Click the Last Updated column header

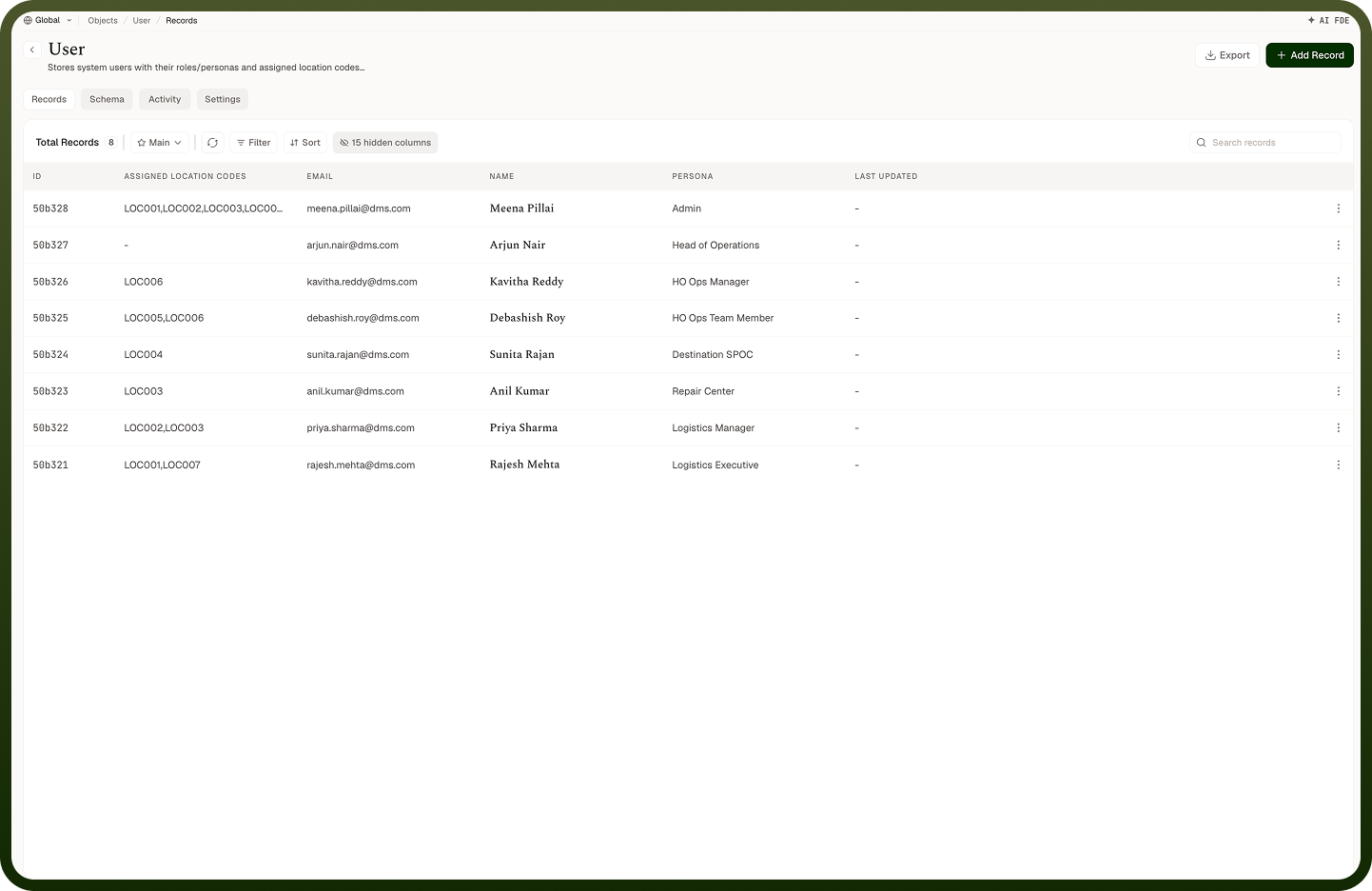tap(886, 176)
